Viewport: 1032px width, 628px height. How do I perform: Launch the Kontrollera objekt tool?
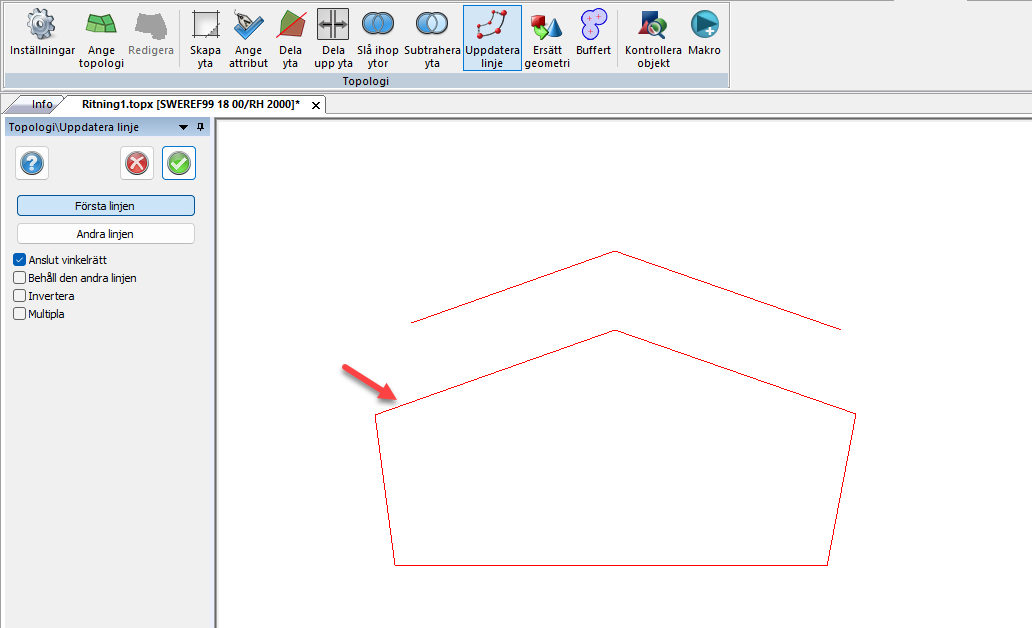point(653,40)
